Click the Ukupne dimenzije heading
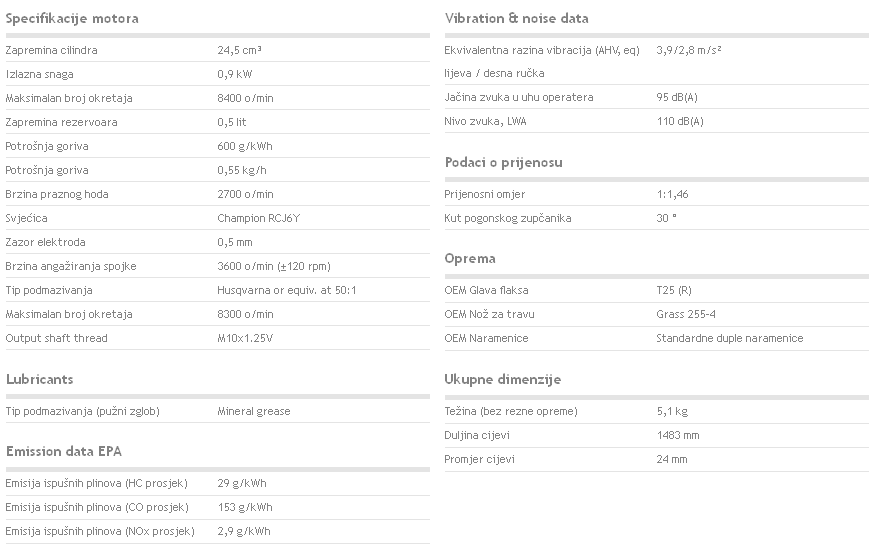 [x=503, y=379]
